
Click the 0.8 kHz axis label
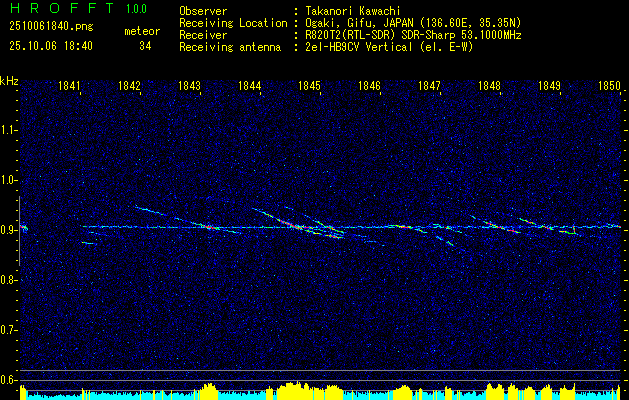point(8,280)
